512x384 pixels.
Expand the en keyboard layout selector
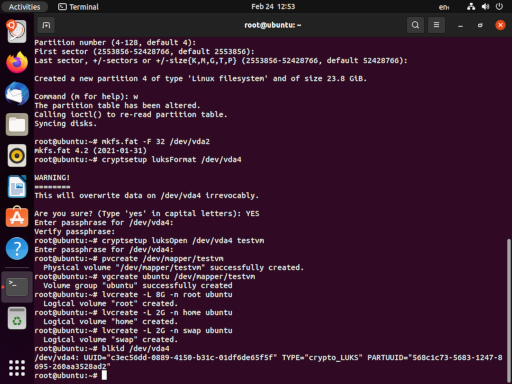point(444,7)
